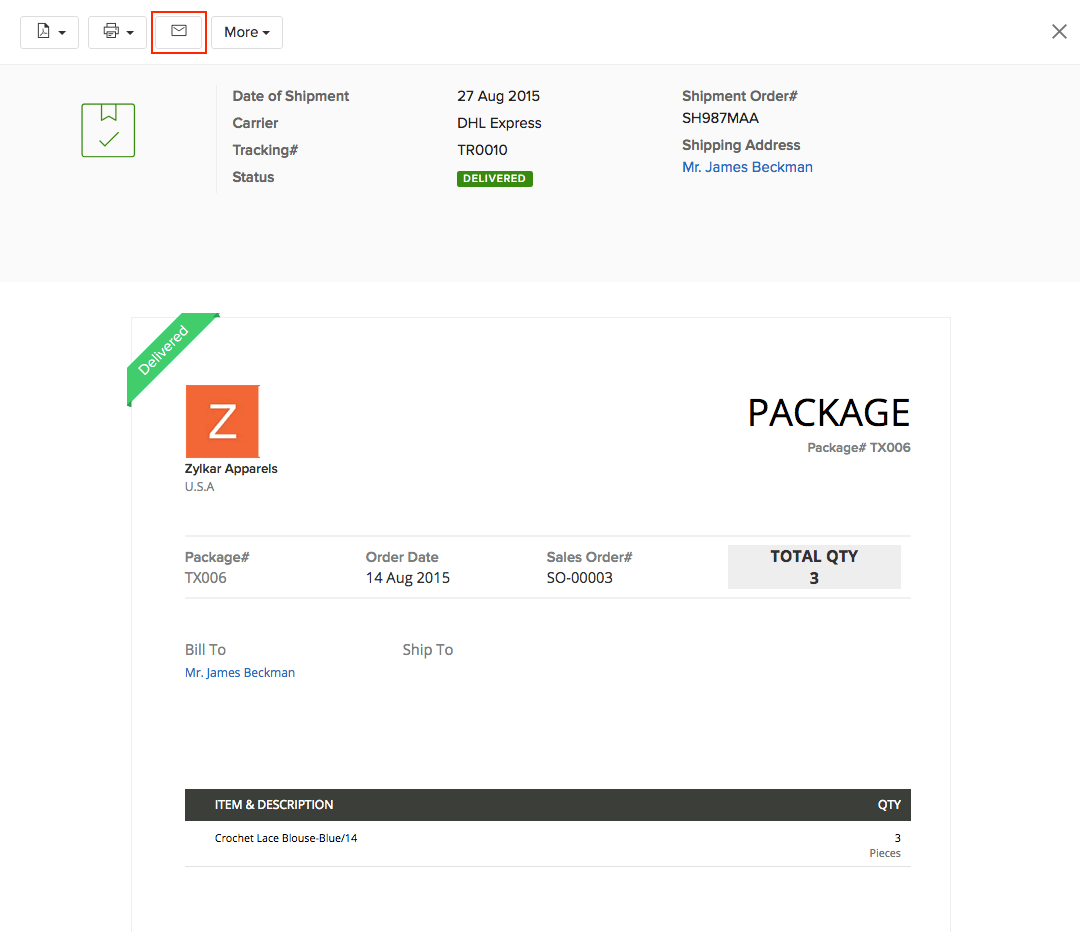The width and height of the screenshot is (1080, 932).
Task: Open the email sending icon
Action: (178, 31)
